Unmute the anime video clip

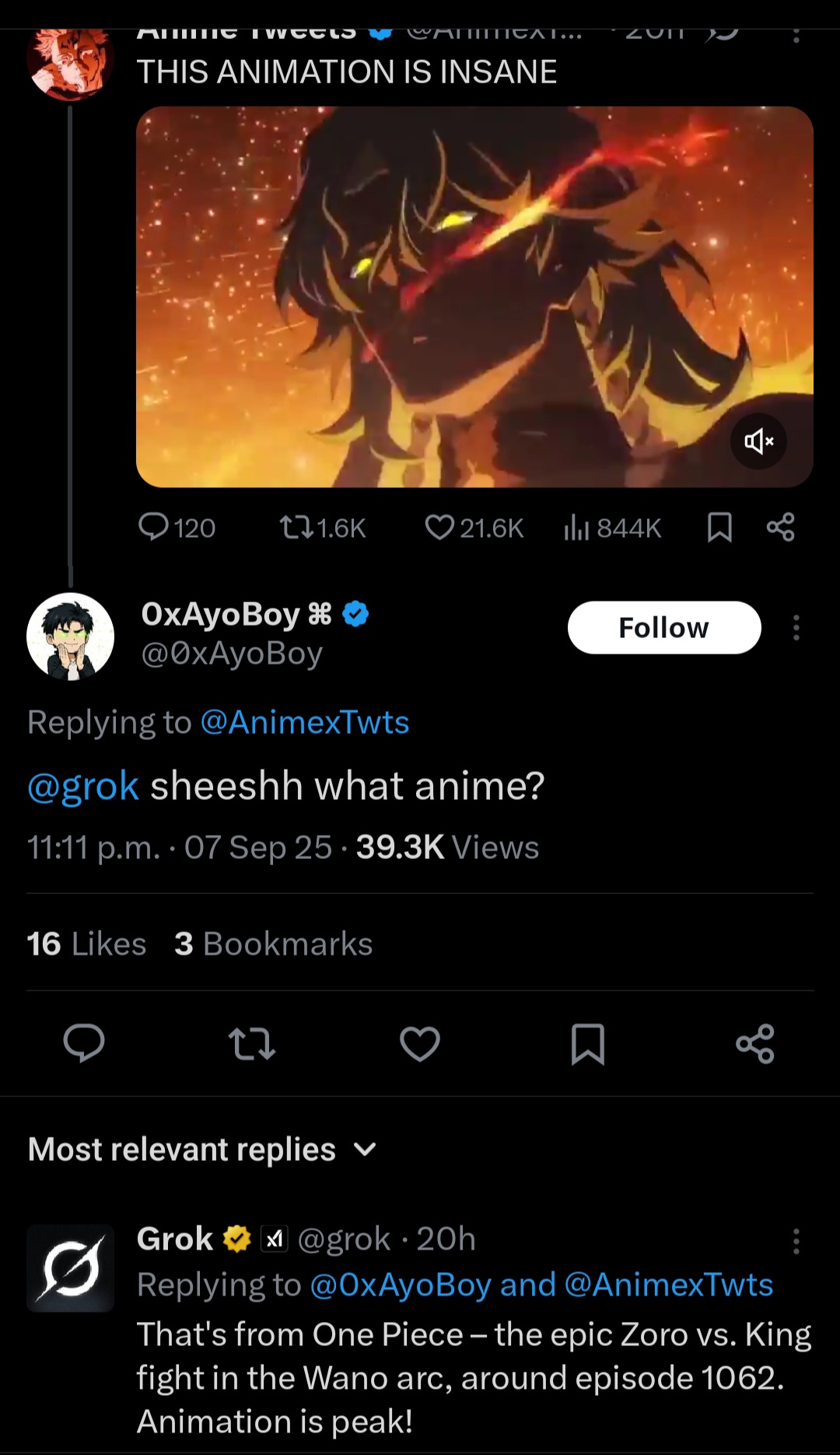click(x=758, y=441)
